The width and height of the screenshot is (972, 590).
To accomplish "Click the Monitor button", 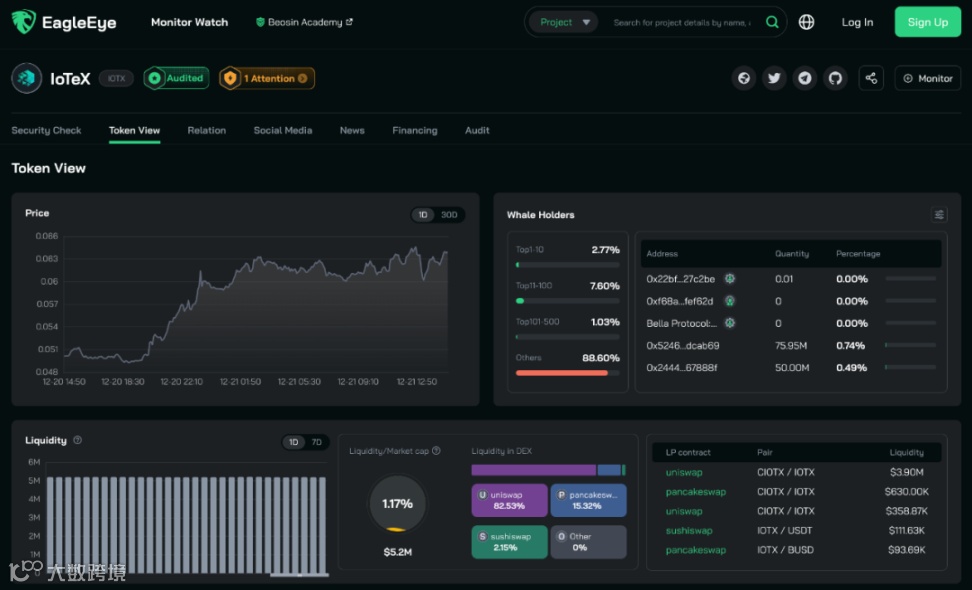I will [927, 78].
